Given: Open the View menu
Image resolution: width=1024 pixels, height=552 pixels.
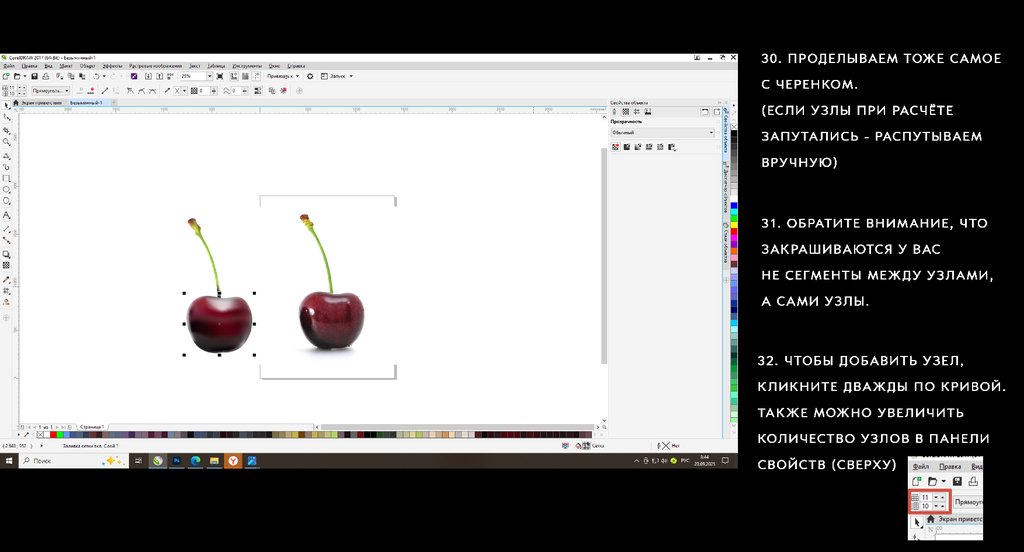Looking at the screenshot, I should (48, 66).
